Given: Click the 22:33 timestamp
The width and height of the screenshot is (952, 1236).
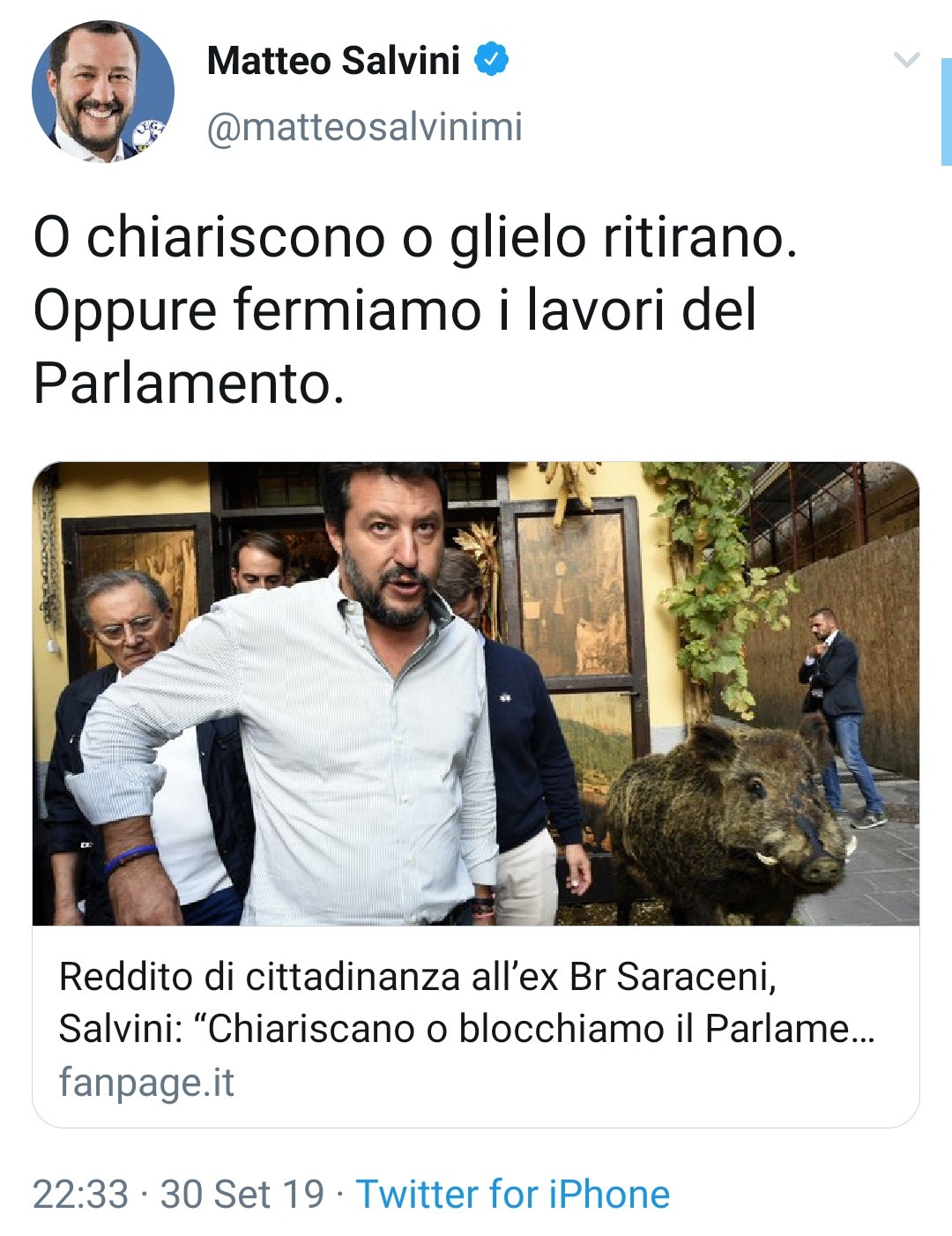Looking at the screenshot, I should [80, 1194].
